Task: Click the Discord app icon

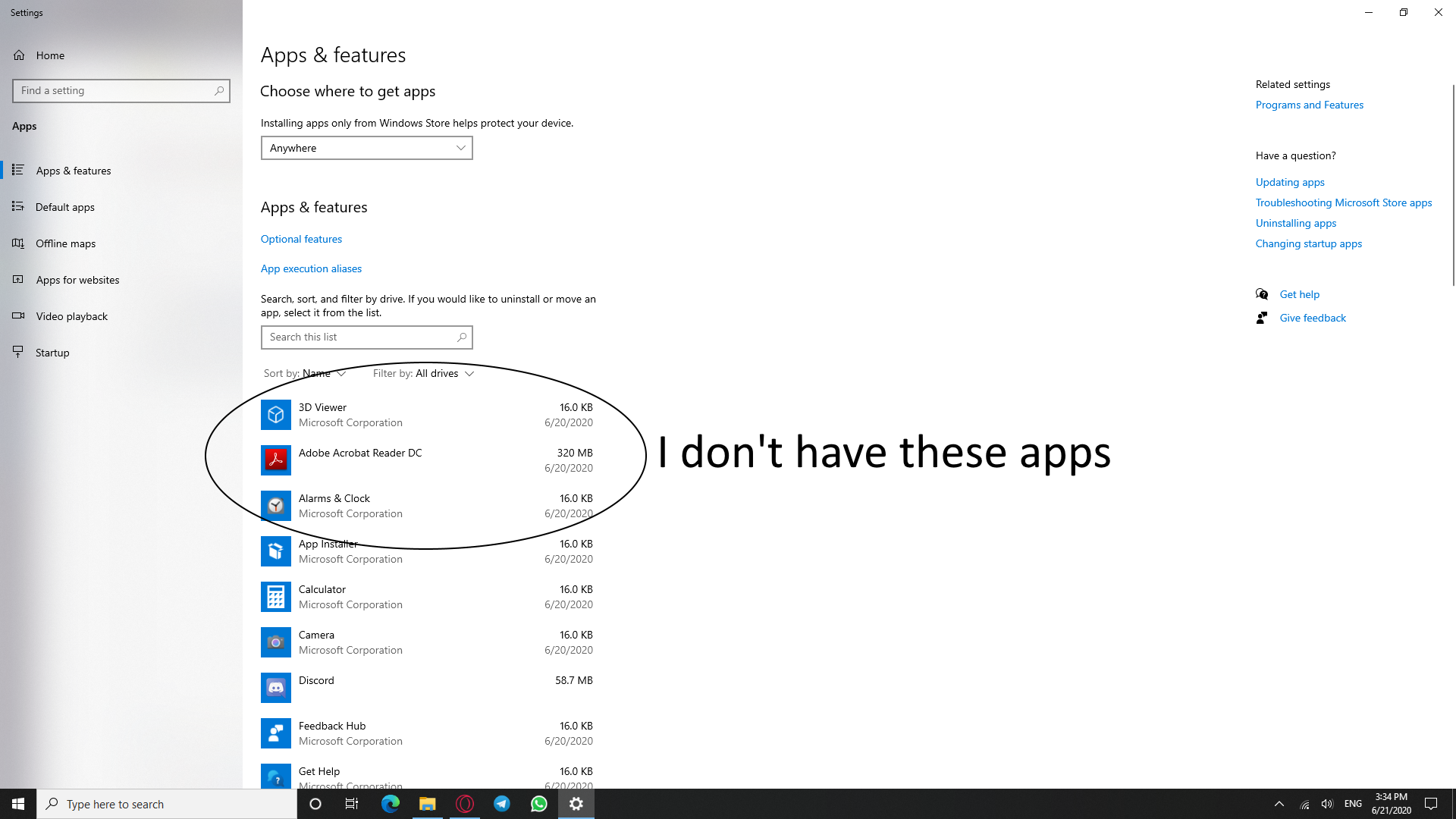Action: tap(276, 688)
